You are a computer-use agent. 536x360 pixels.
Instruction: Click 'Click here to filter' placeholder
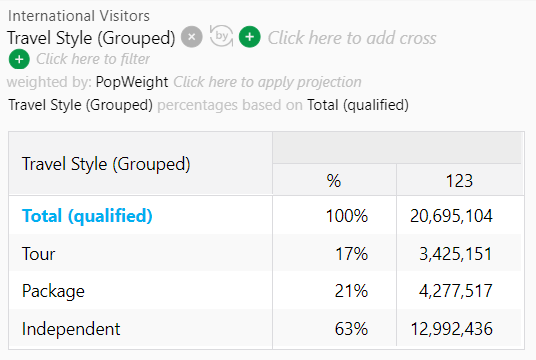[93, 59]
